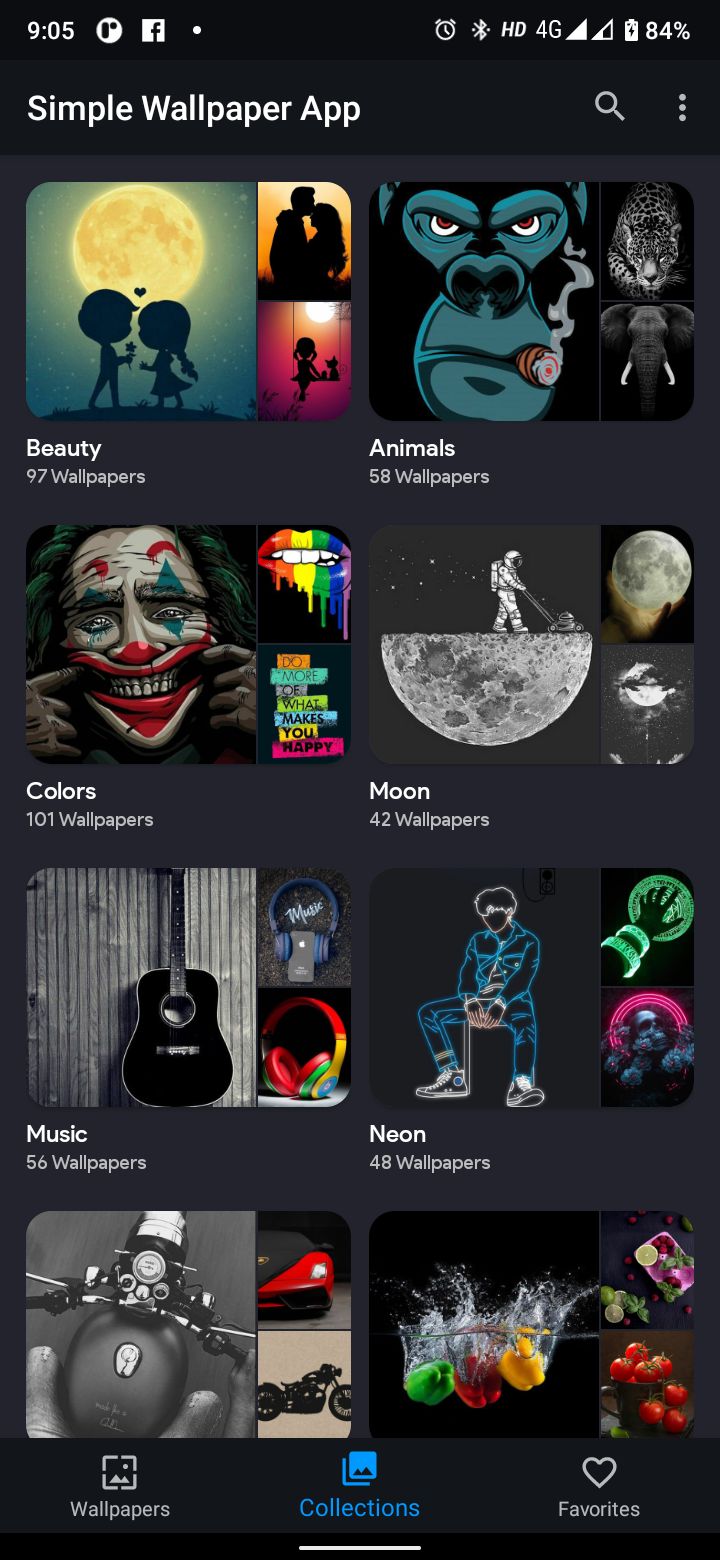The width and height of the screenshot is (720, 1560).
Task: Tap the Facebook notification icon
Action: [153, 30]
